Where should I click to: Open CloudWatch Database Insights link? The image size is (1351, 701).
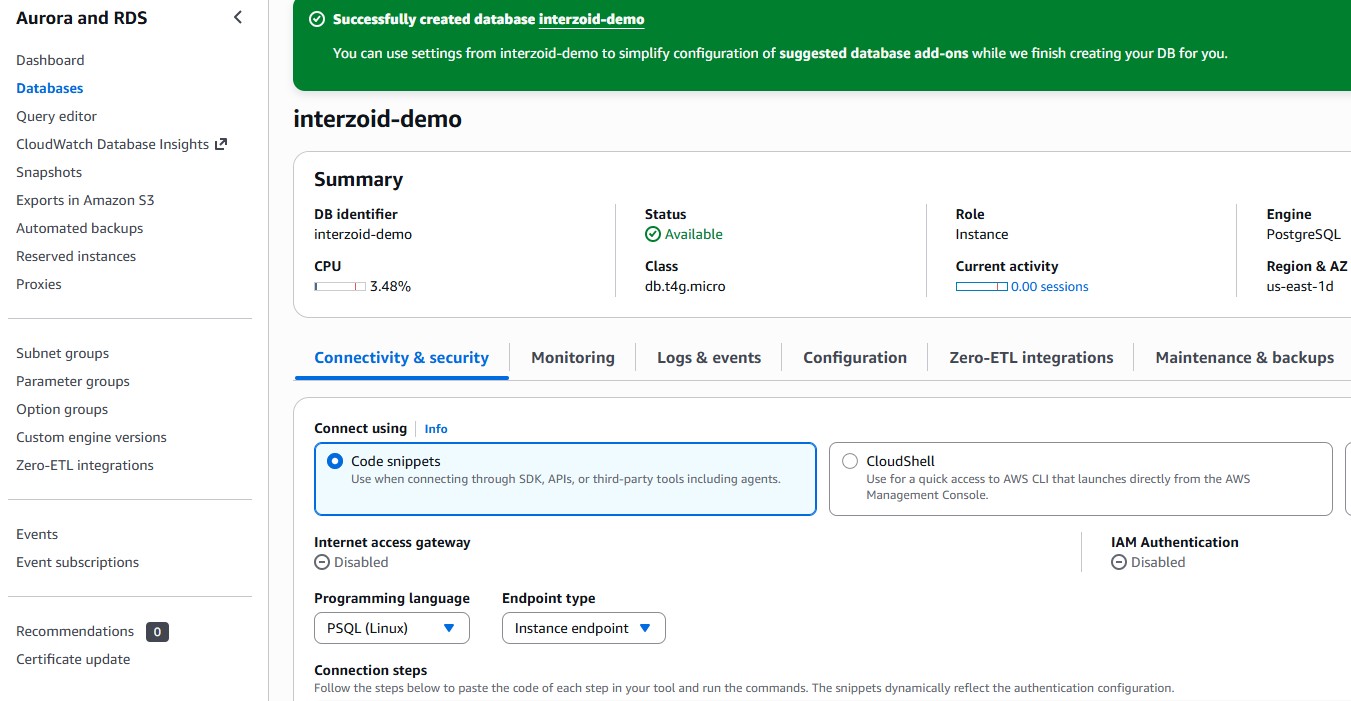click(x=113, y=144)
